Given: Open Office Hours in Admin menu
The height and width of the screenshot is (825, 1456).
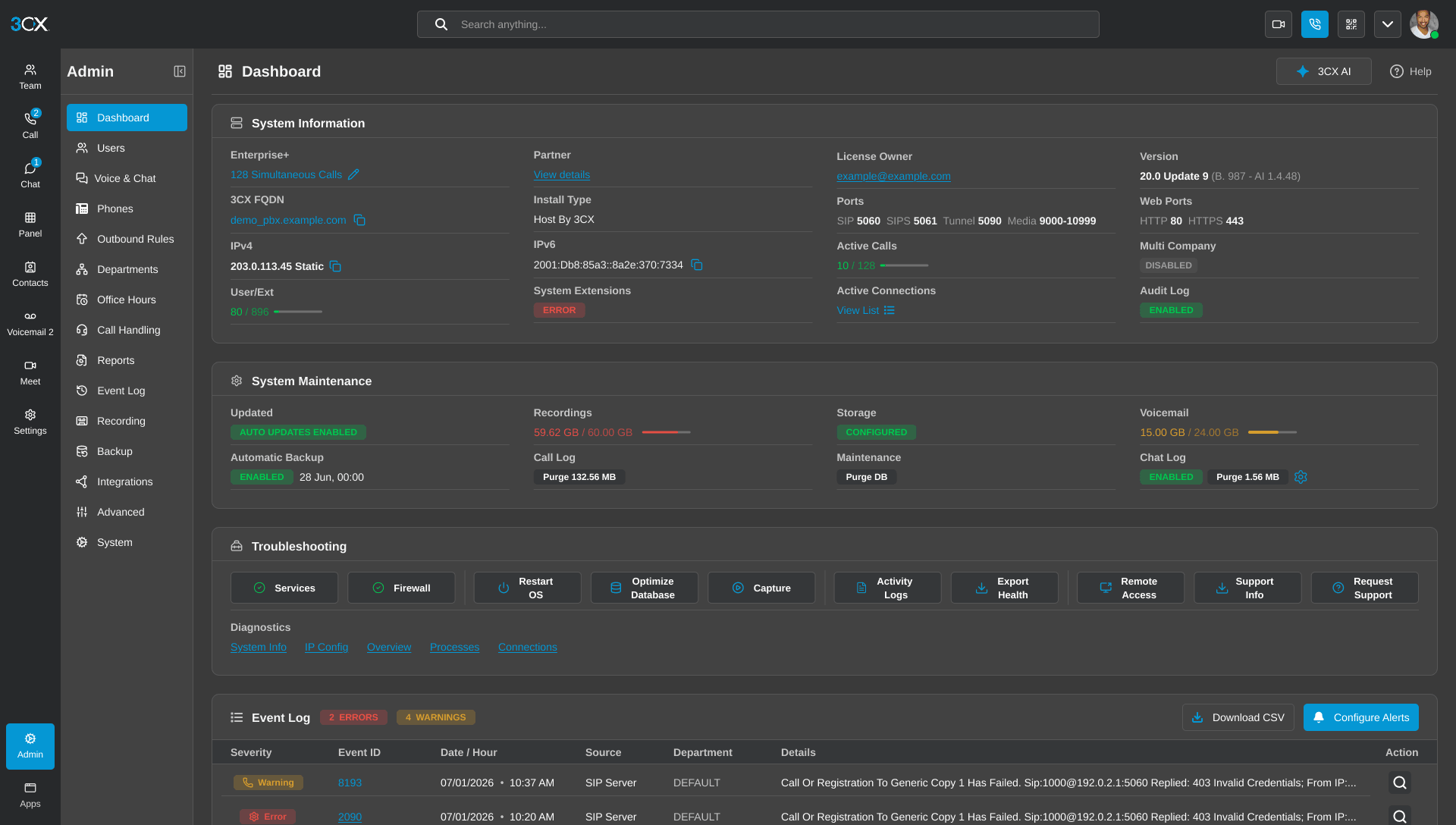Looking at the screenshot, I should (127, 300).
